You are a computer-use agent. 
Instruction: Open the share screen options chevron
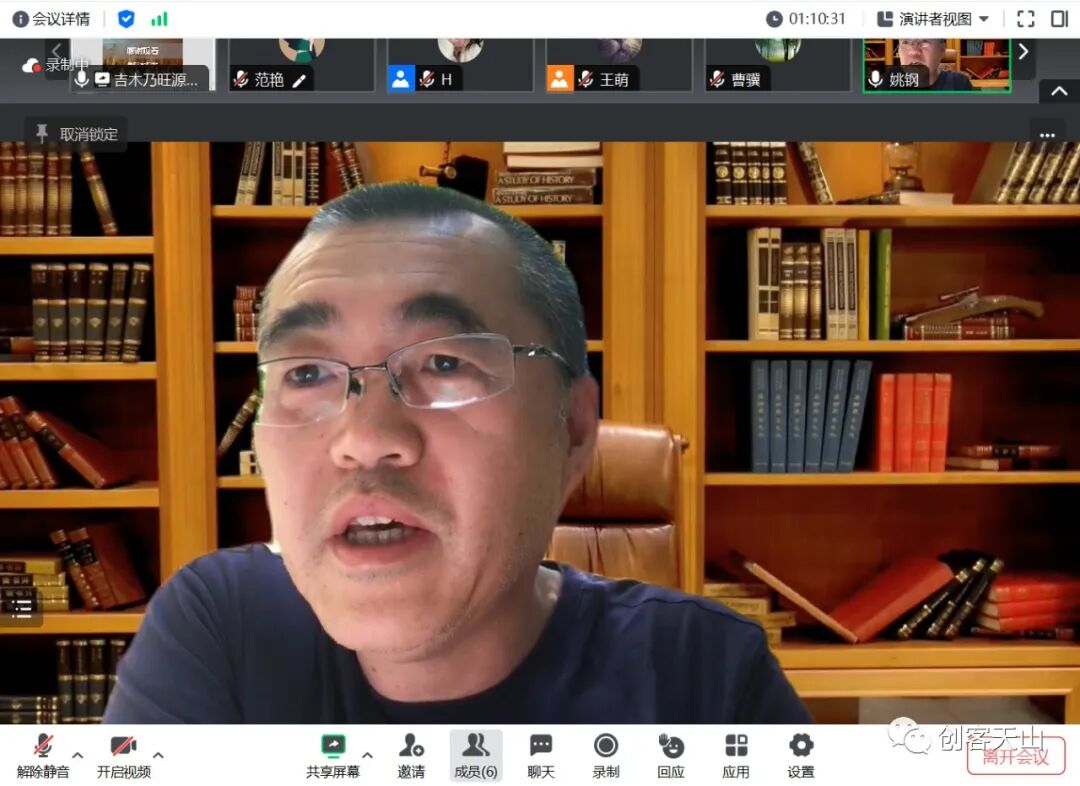368,757
